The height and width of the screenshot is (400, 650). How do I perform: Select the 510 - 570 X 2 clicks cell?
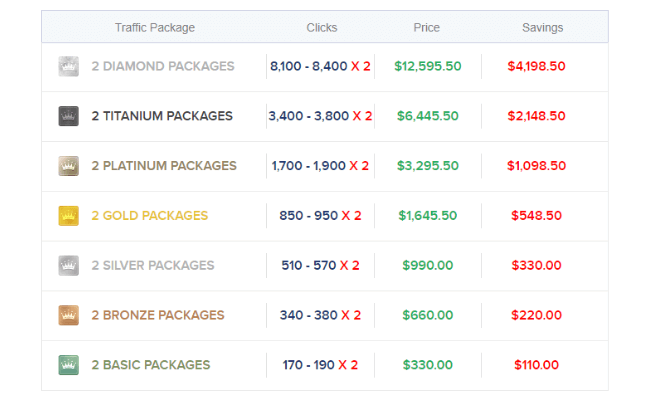(x=320, y=265)
